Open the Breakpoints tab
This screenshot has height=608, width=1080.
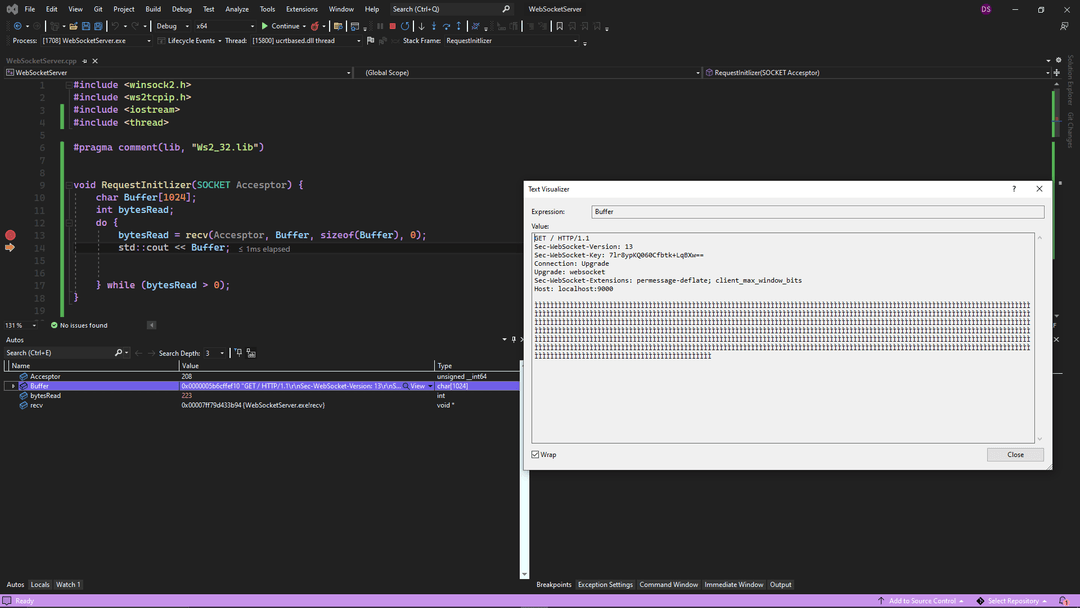(554, 585)
